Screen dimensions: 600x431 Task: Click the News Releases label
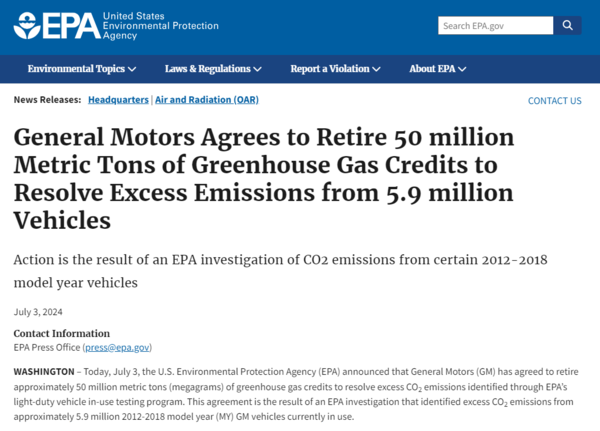click(47, 100)
